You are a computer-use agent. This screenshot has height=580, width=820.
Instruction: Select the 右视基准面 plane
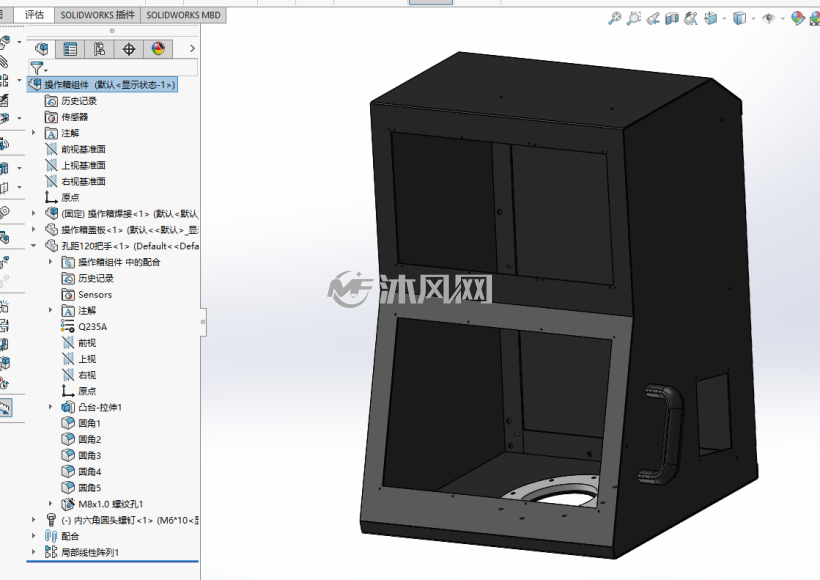(x=76, y=181)
